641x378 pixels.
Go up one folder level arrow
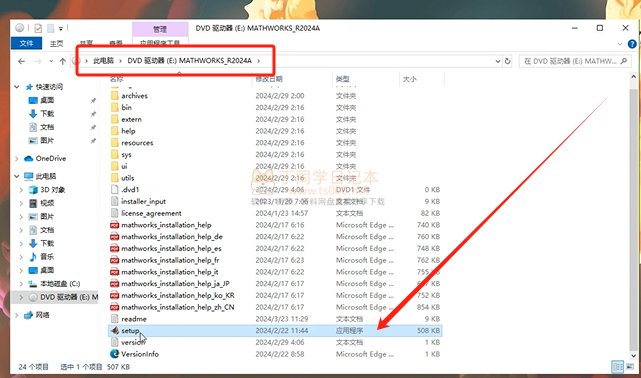pyautogui.click(x=63, y=61)
